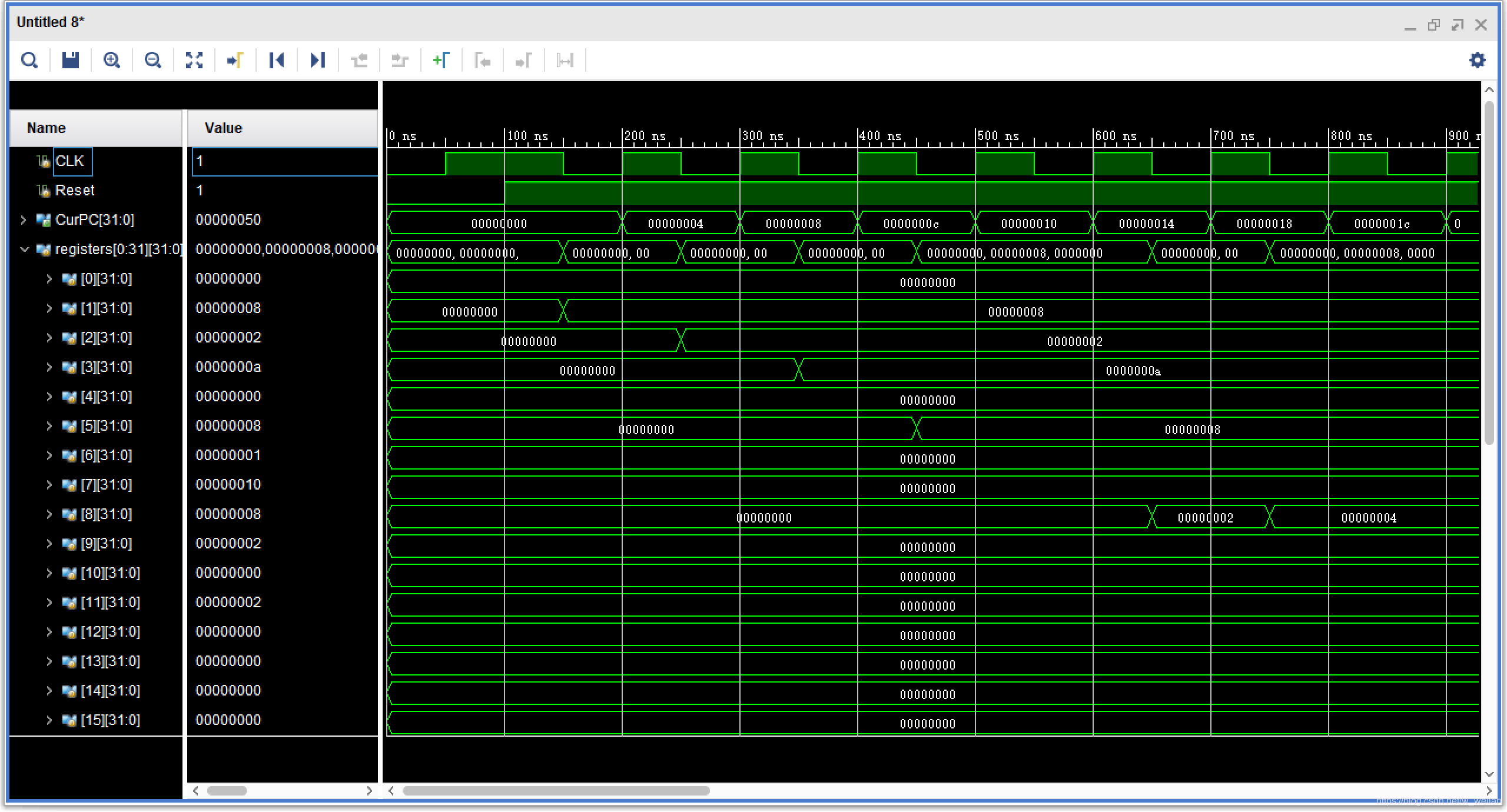This screenshot has height=812, width=1507.
Task: Expand the CurPC[31:0] signal bus
Action: (23, 220)
